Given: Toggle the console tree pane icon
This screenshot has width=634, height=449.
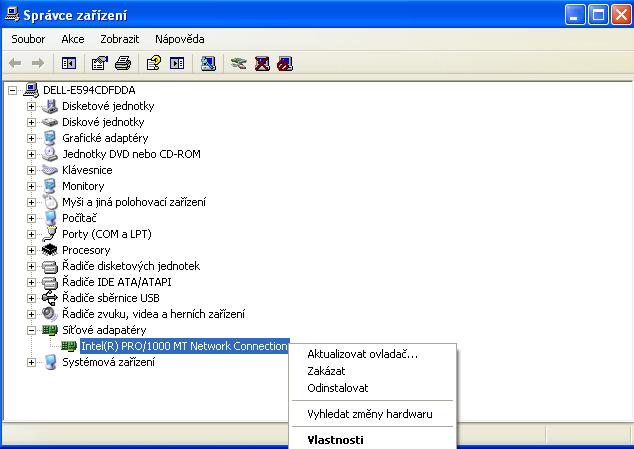Looking at the screenshot, I should (x=69, y=63).
